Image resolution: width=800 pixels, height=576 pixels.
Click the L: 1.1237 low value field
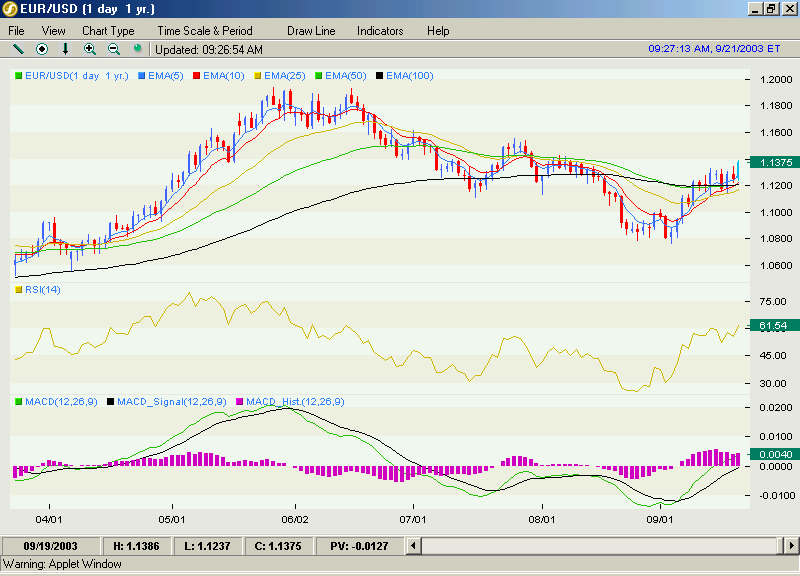(208, 546)
